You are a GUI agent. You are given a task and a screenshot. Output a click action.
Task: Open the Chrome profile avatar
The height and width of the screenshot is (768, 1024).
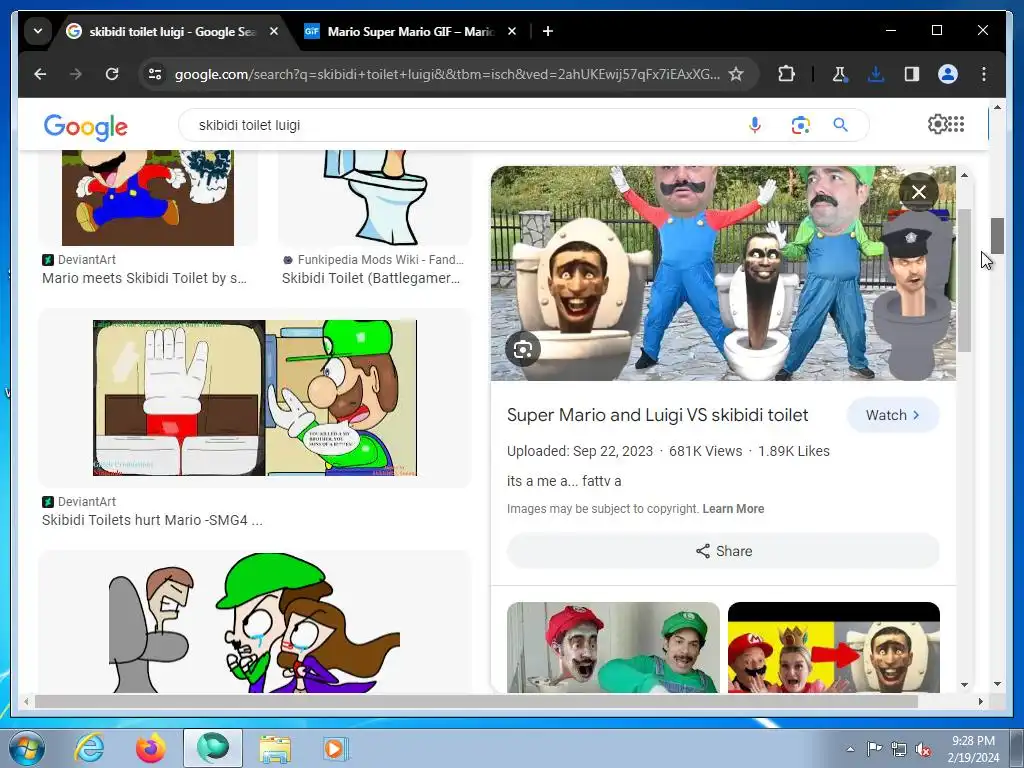(948, 74)
